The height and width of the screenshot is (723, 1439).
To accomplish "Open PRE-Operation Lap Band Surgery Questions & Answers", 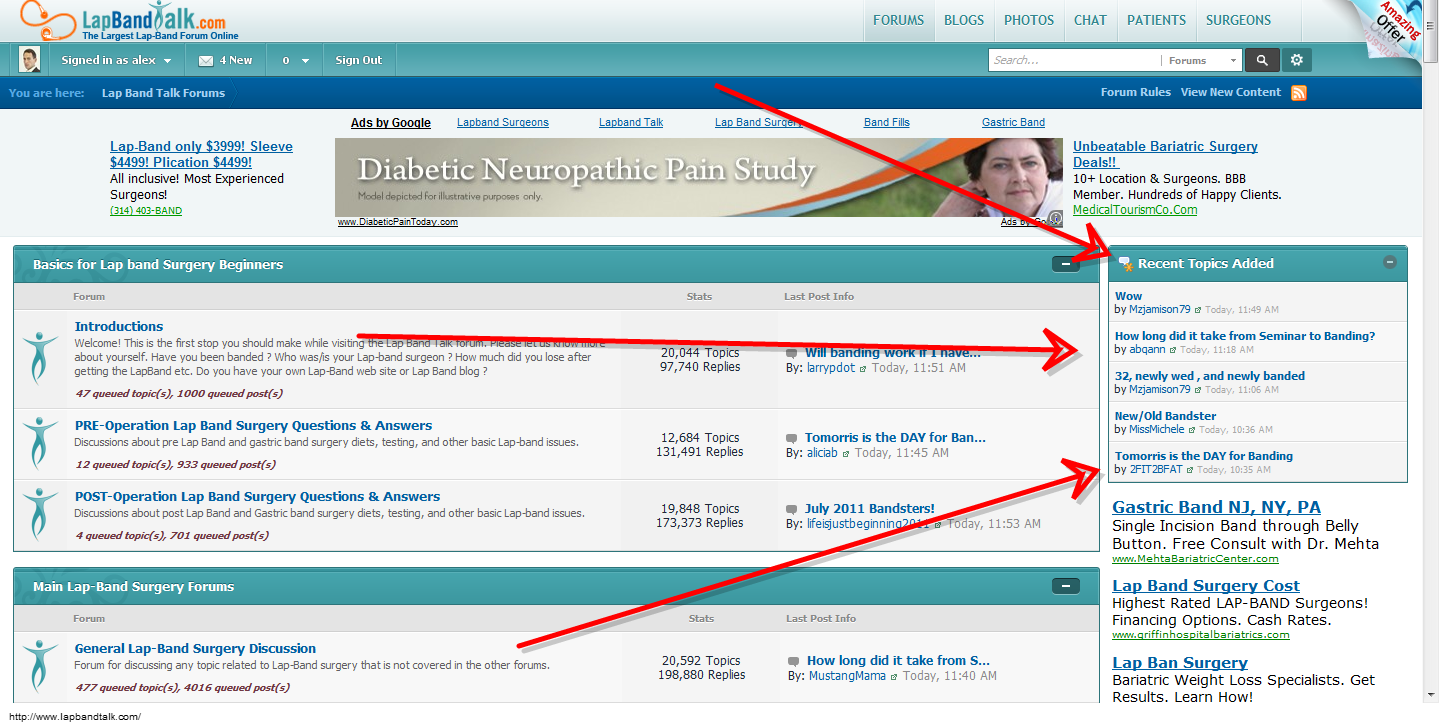I will pos(254,425).
